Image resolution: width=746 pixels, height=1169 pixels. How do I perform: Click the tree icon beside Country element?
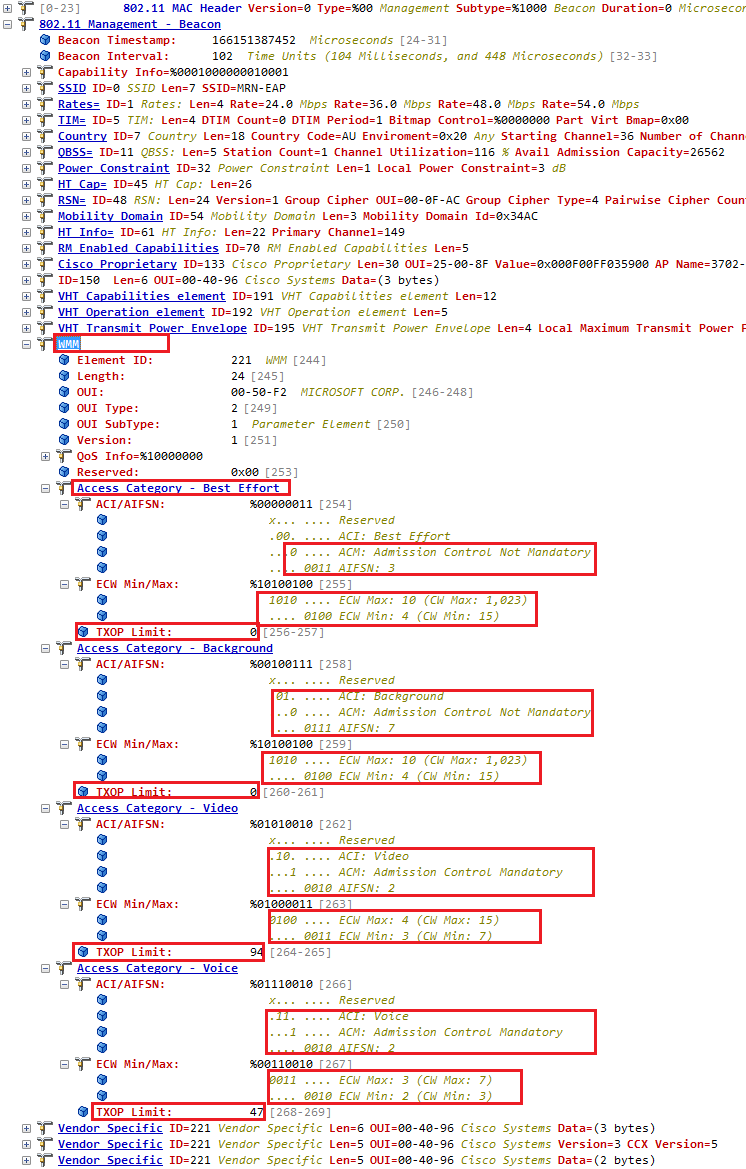tap(45, 136)
